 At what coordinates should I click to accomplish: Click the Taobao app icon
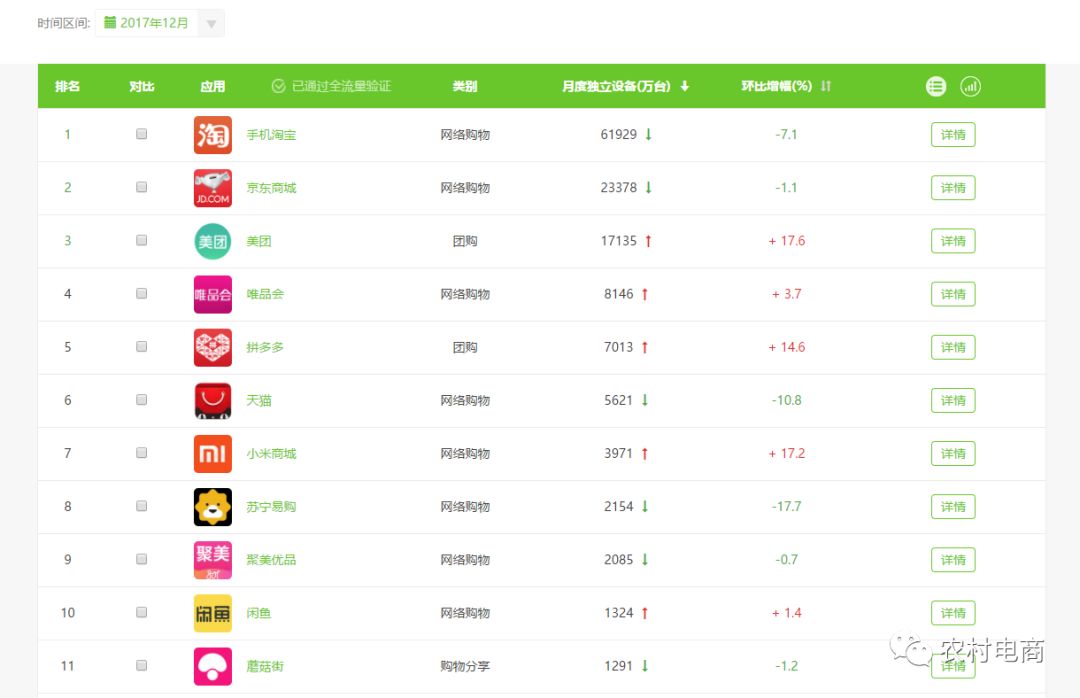[x=212, y=135]
